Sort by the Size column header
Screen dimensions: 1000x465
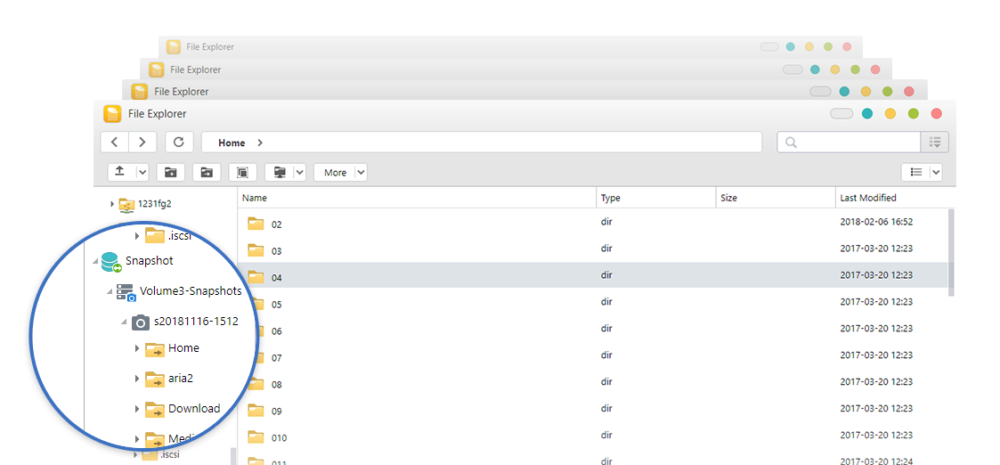point(776,198)
